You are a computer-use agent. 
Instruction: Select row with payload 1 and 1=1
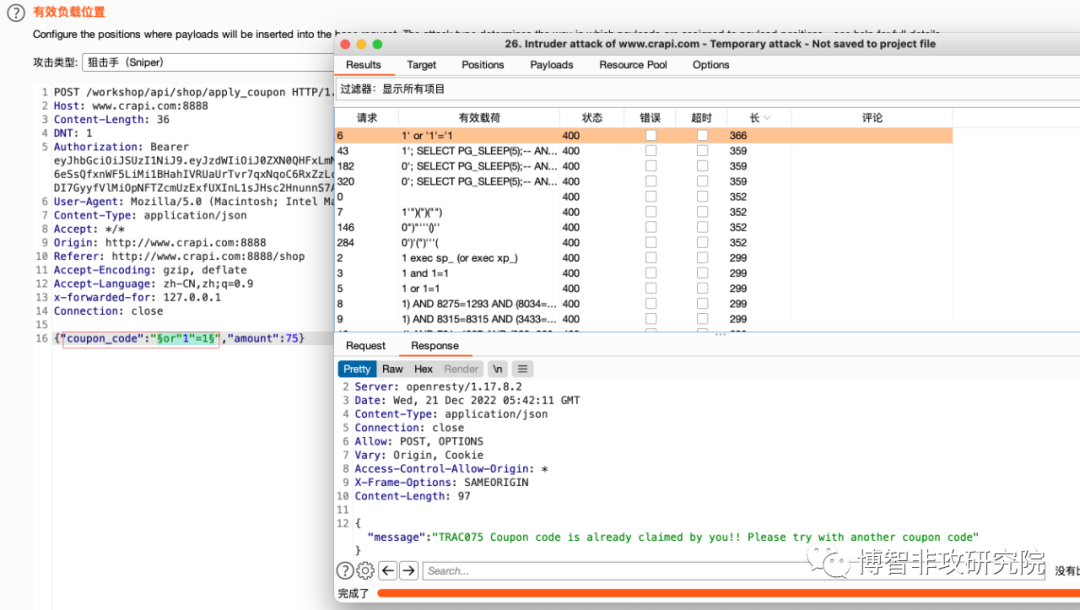(644, 273)
